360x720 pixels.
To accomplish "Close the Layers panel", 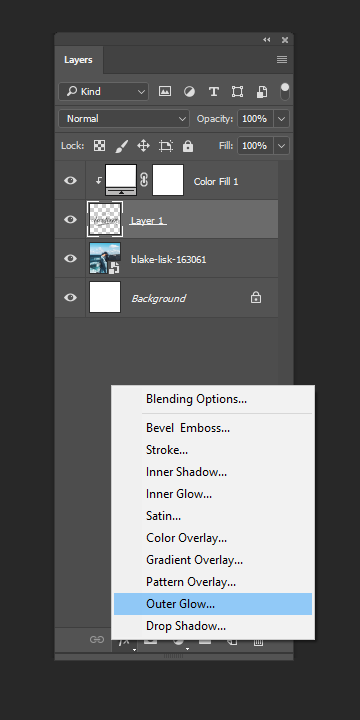I will [x=285, y=40].
